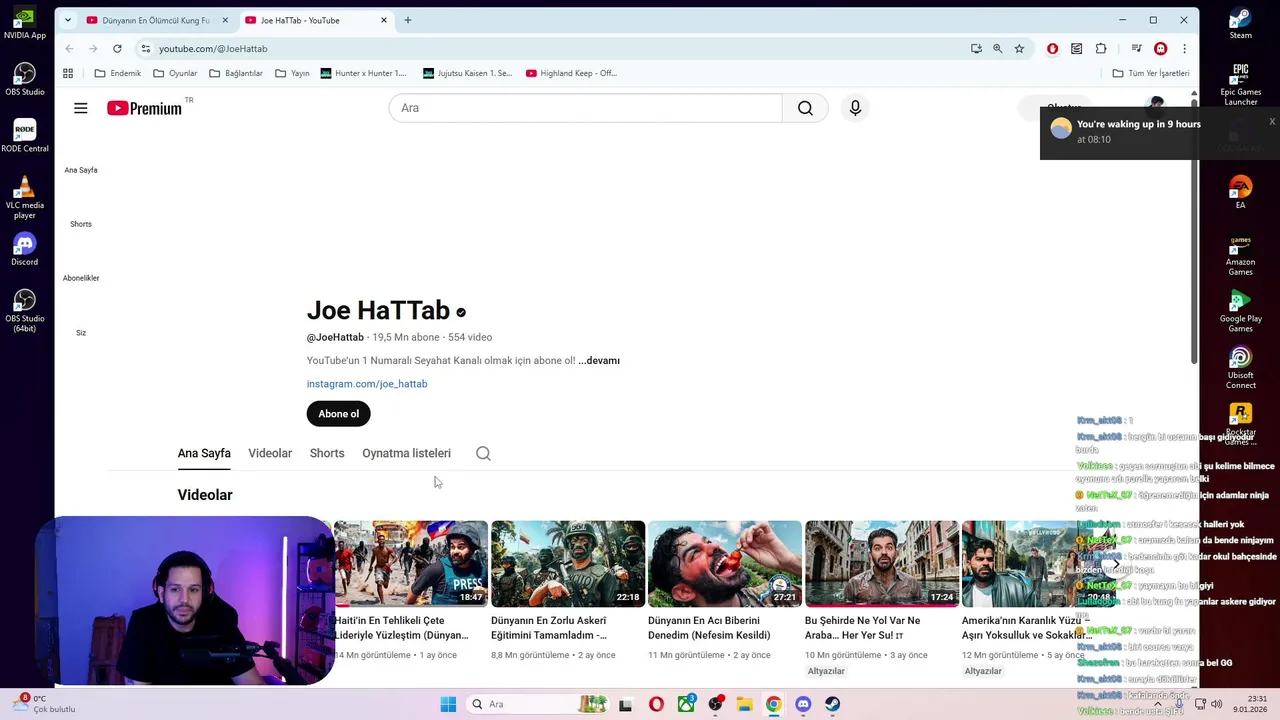Viewport: 1280px width, 720px height.
Task: Switch to the Videolar channel tab
Action: [270, 453]
